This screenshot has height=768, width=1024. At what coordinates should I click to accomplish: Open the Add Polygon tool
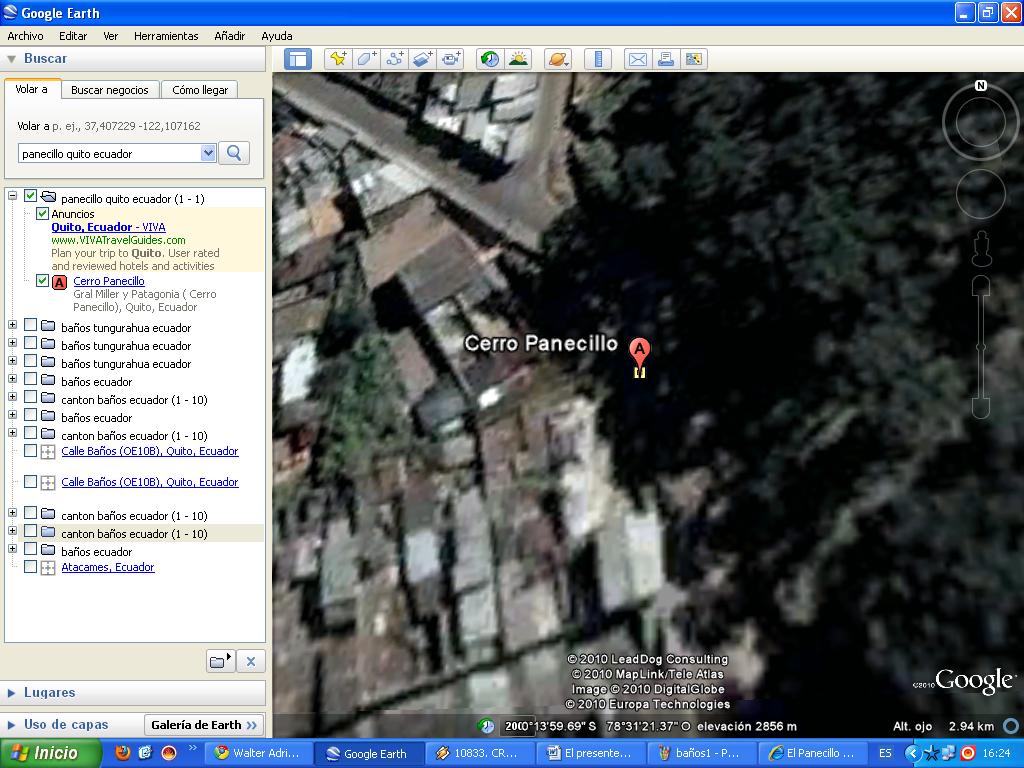366,58
